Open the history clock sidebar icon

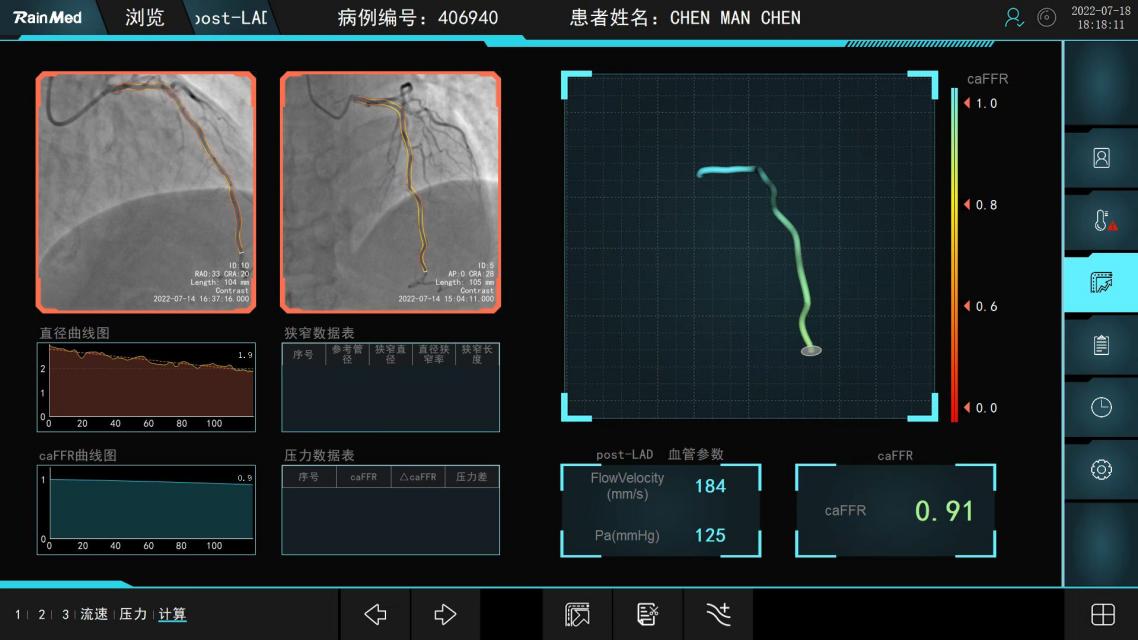[1101, 407]
